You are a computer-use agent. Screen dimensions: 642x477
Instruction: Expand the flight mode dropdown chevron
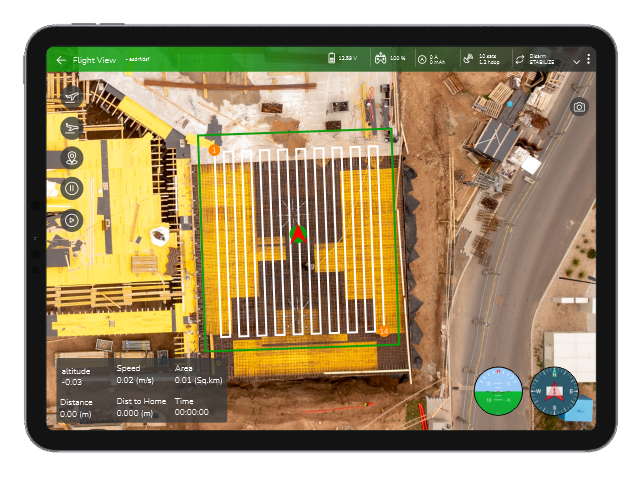[576, 62]
